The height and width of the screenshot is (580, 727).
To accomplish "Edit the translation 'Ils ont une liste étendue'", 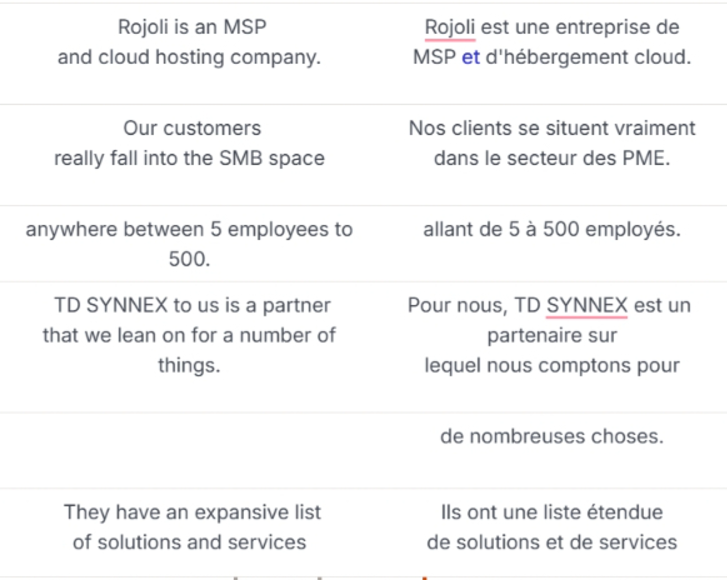I will click(552, 512).
